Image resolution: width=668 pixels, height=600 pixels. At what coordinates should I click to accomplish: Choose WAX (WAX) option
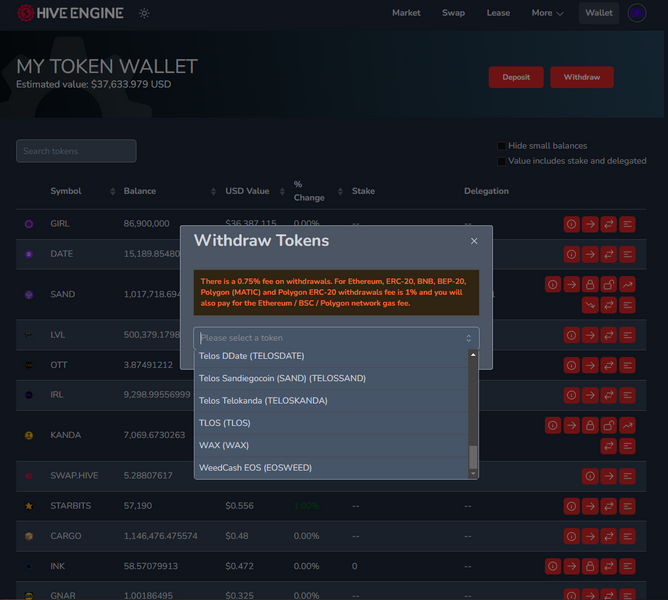point(331,445)
